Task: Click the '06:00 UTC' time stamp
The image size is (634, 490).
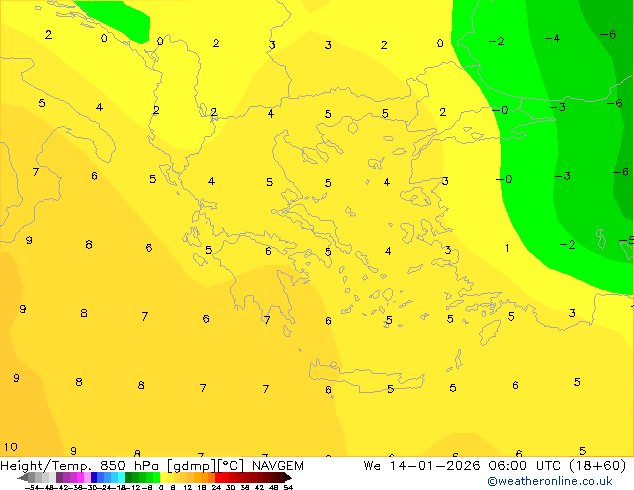Action: click(524, 466)
